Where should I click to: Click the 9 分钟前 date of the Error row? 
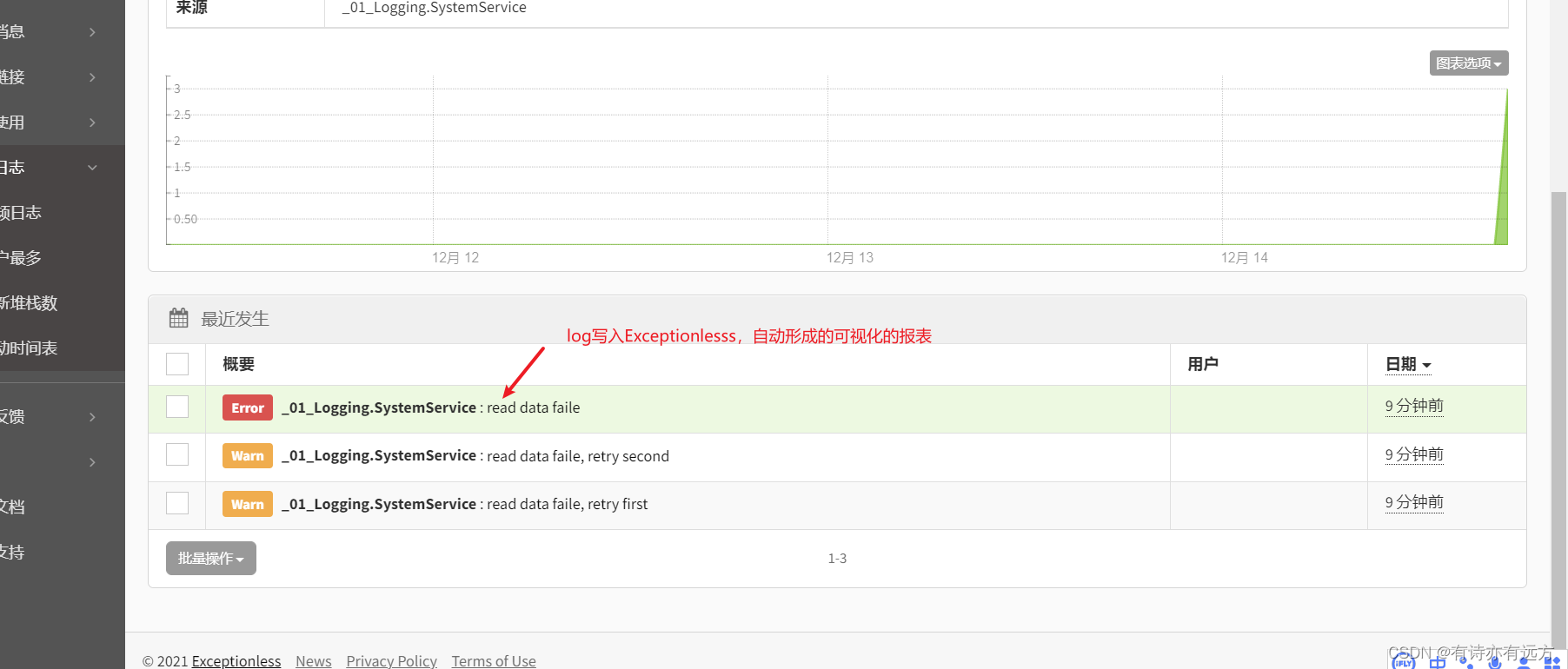point(1414,406)
